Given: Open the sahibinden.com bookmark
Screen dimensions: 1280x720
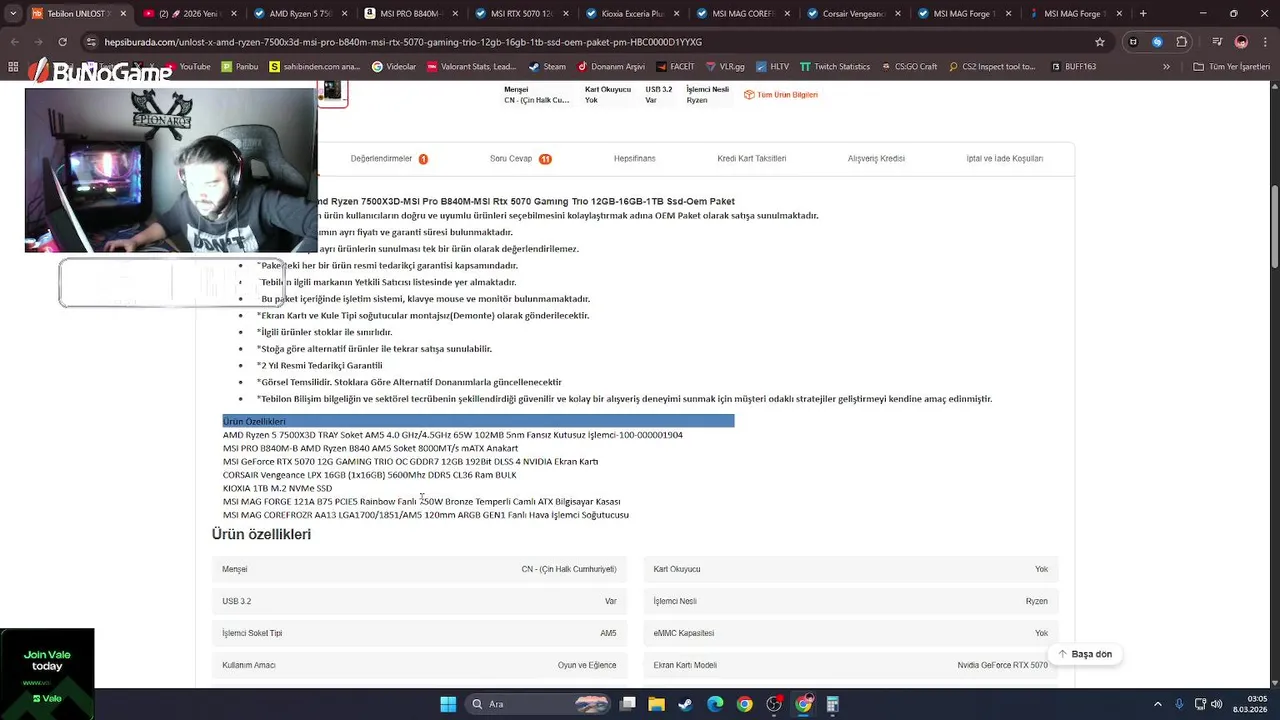Looking at the screenshot, I should pos(316,67).
